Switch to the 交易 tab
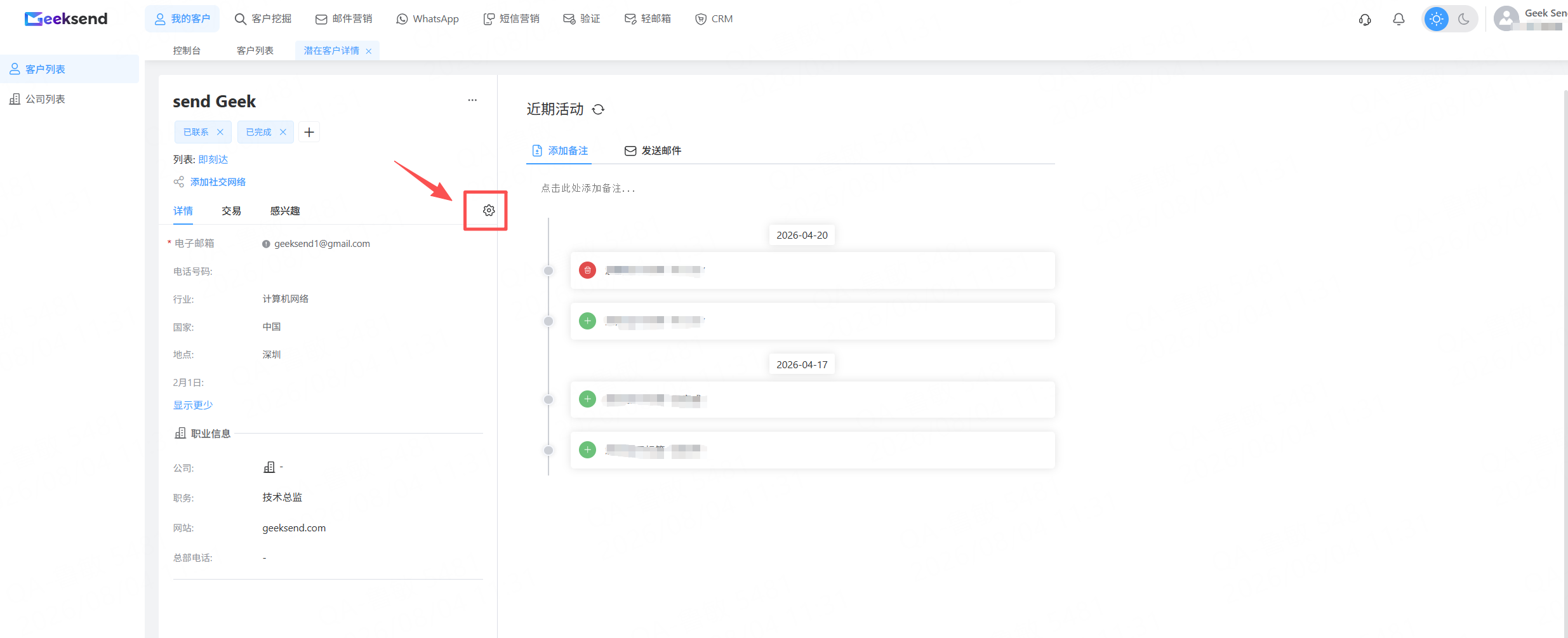Screen dimensions: 1568x638 coord(231,211)
